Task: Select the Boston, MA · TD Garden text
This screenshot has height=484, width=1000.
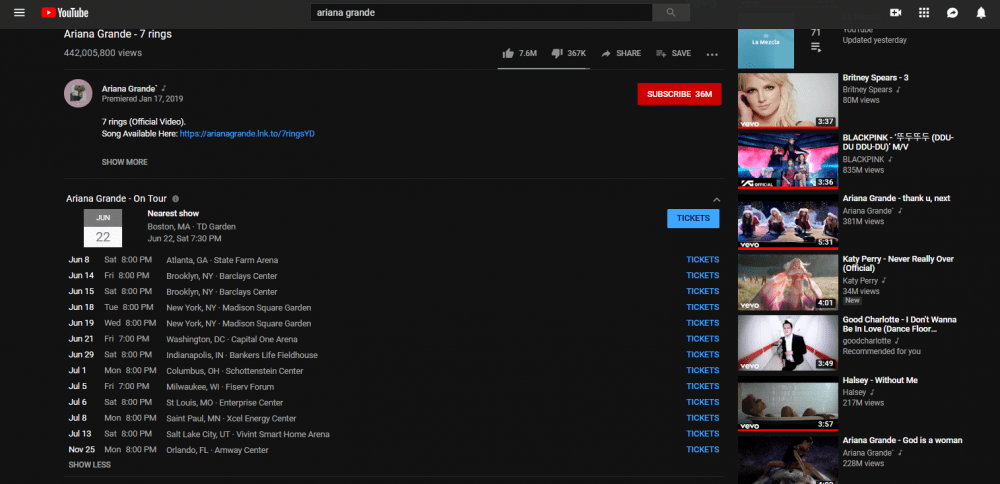Action: (191, 226)
